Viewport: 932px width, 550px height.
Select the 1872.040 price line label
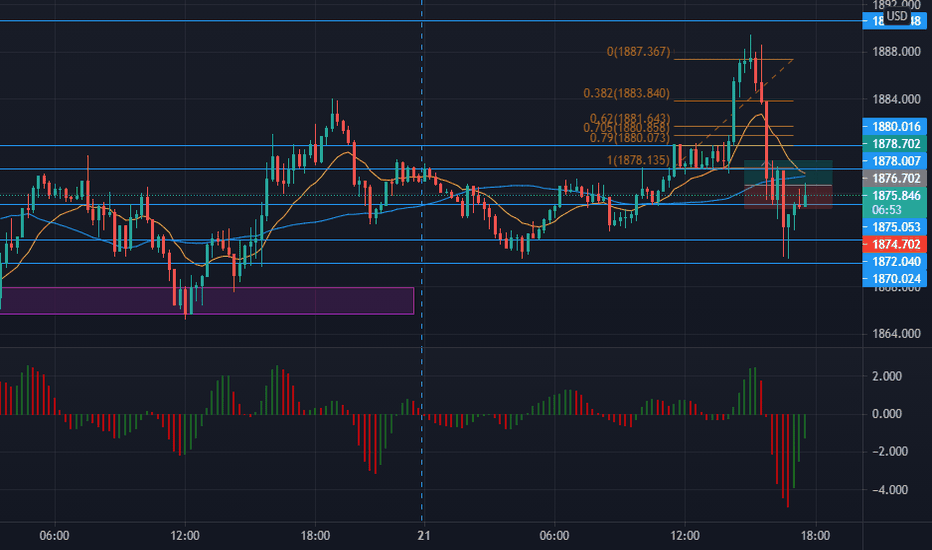pos(895,261)
